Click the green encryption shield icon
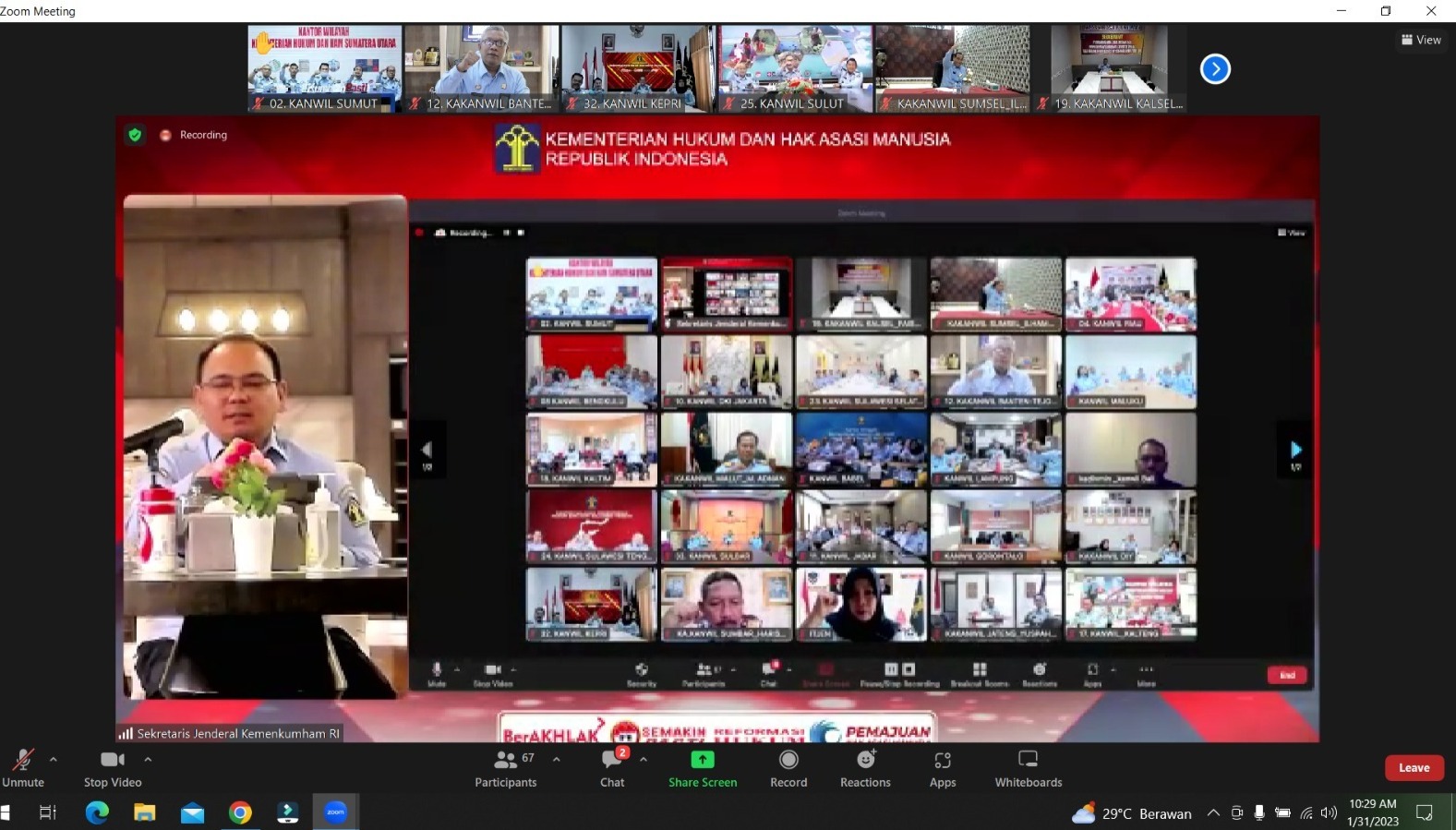 click(135, 135)
